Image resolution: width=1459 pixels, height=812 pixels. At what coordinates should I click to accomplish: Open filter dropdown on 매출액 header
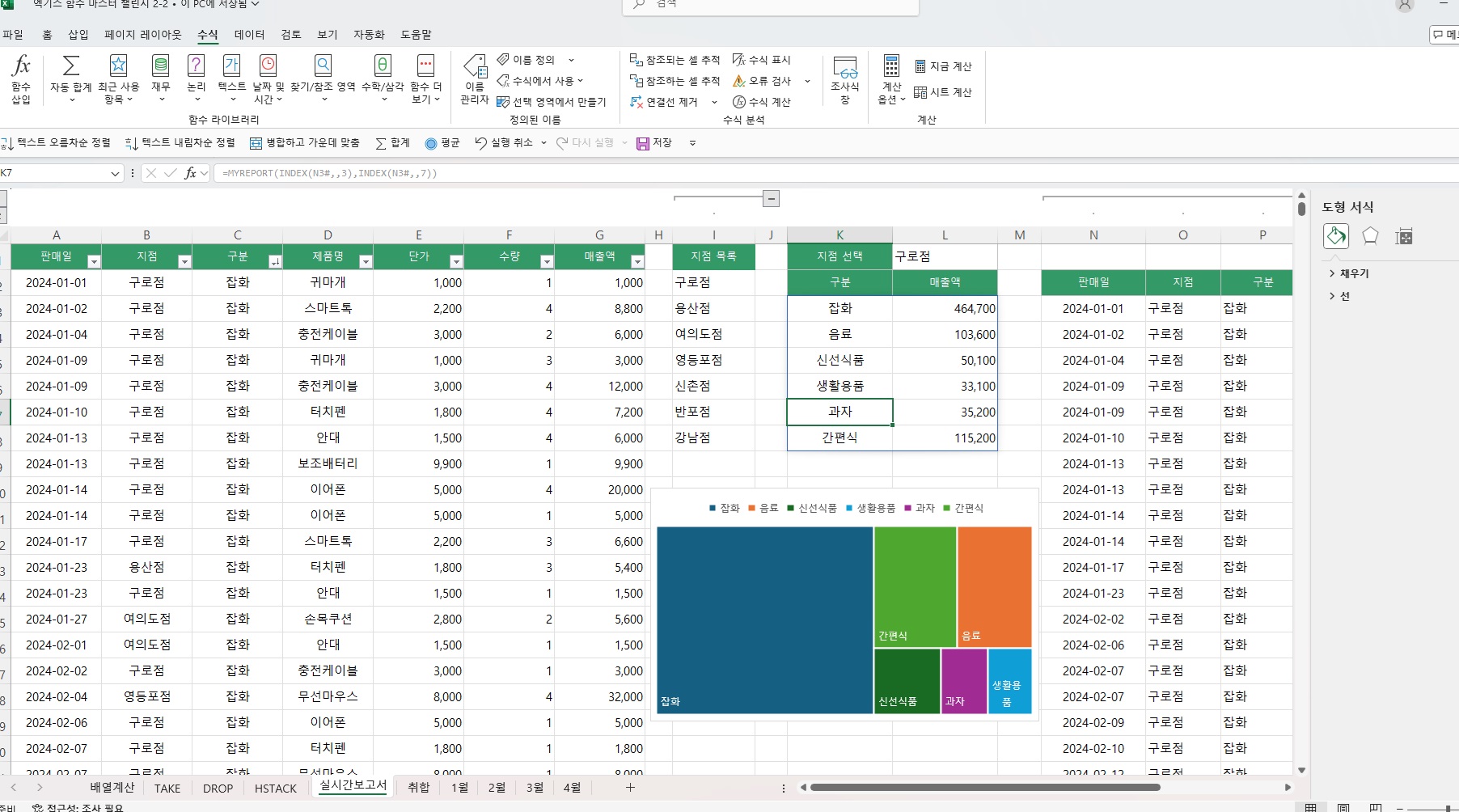click(637, 261)
